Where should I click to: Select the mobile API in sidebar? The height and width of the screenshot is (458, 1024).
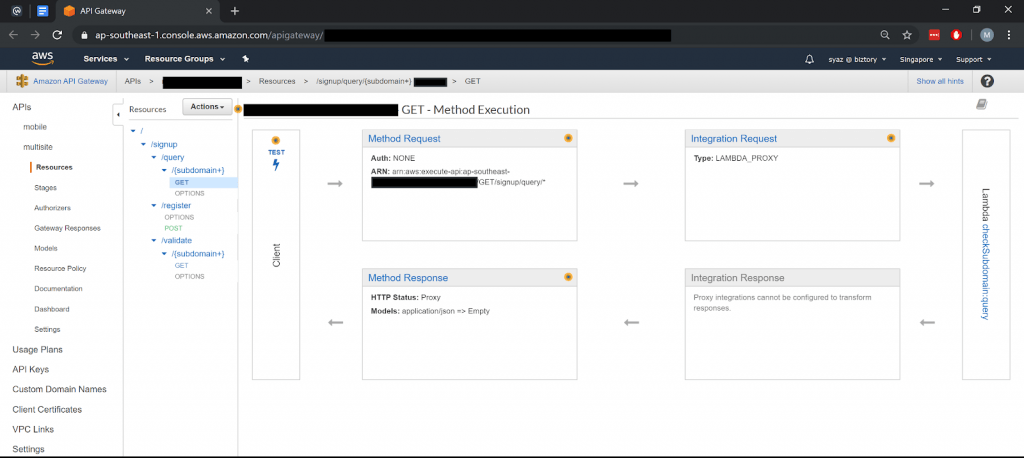coord(35,127)
